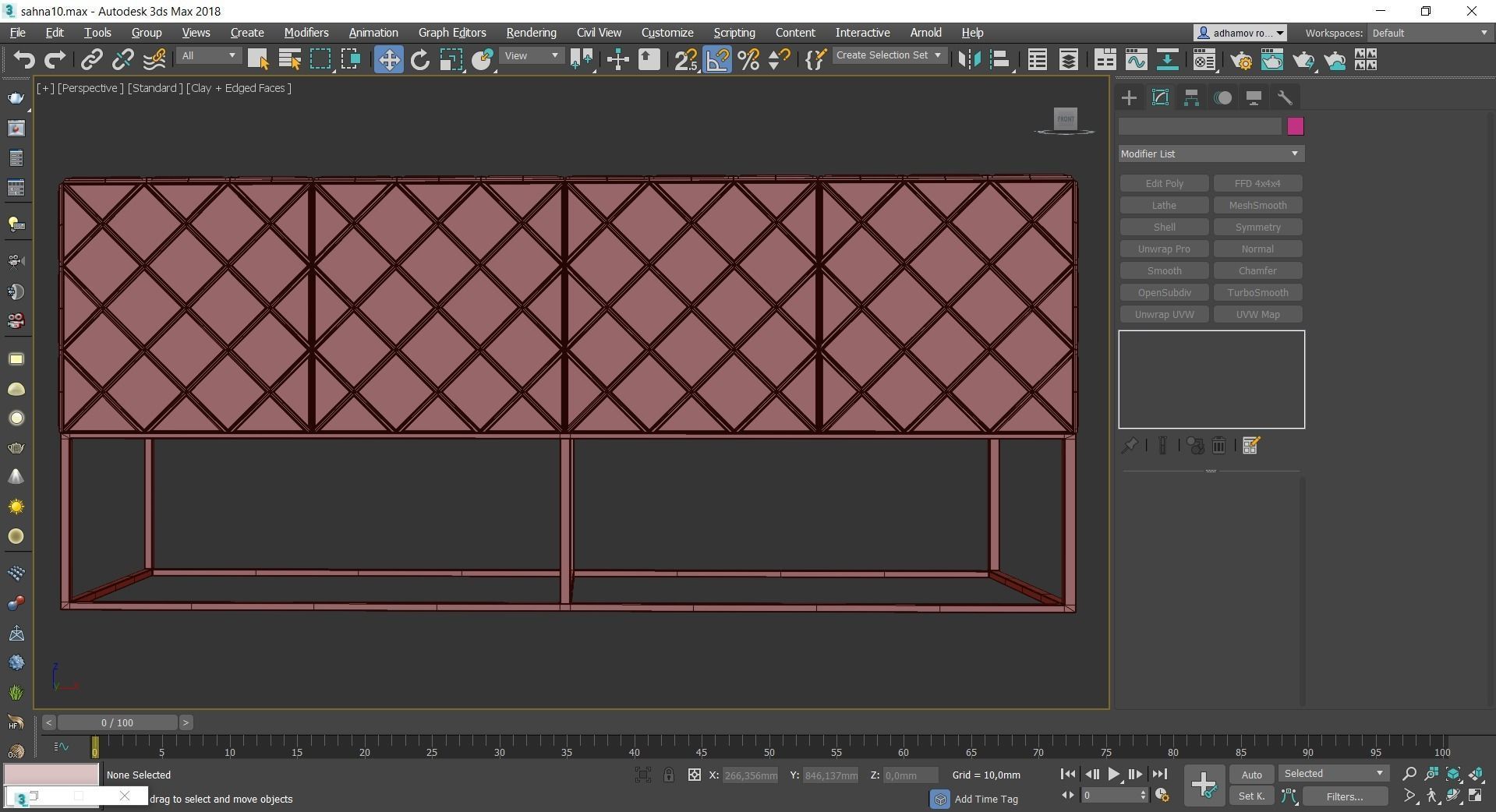The height and width of the screenshot is (812, 1496).
Task: Open the key Filters... button
Action: (1344, 796)
